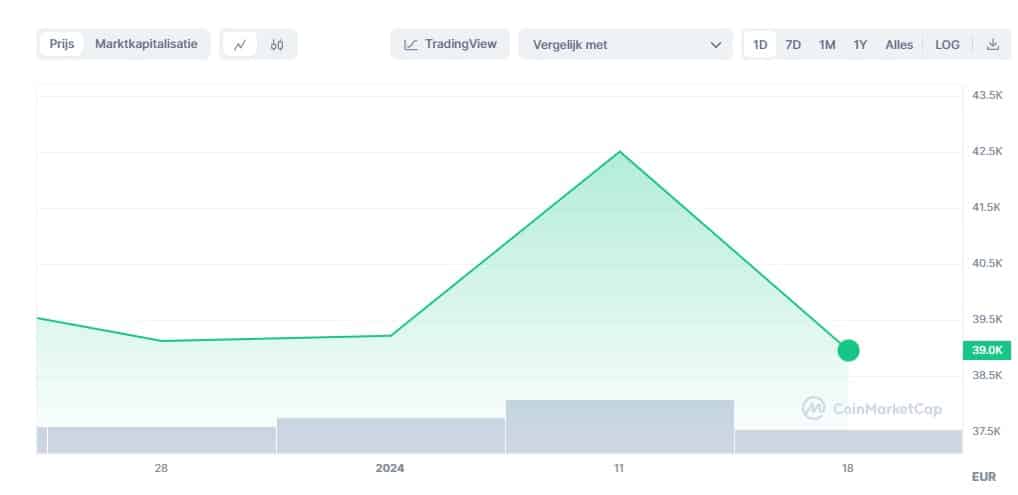Select the Prijs tab

coord(62,44)
